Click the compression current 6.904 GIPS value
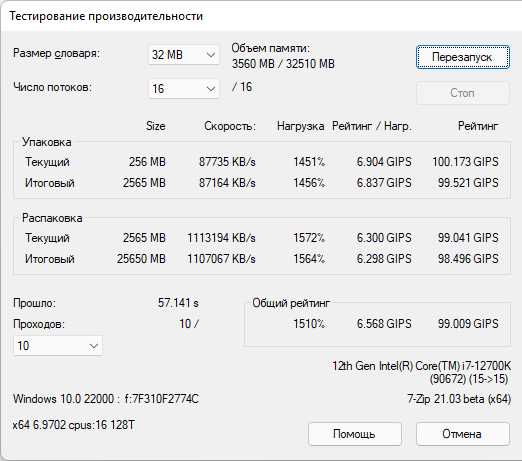This screenshot has height=461, width=522. click(384, 162)
